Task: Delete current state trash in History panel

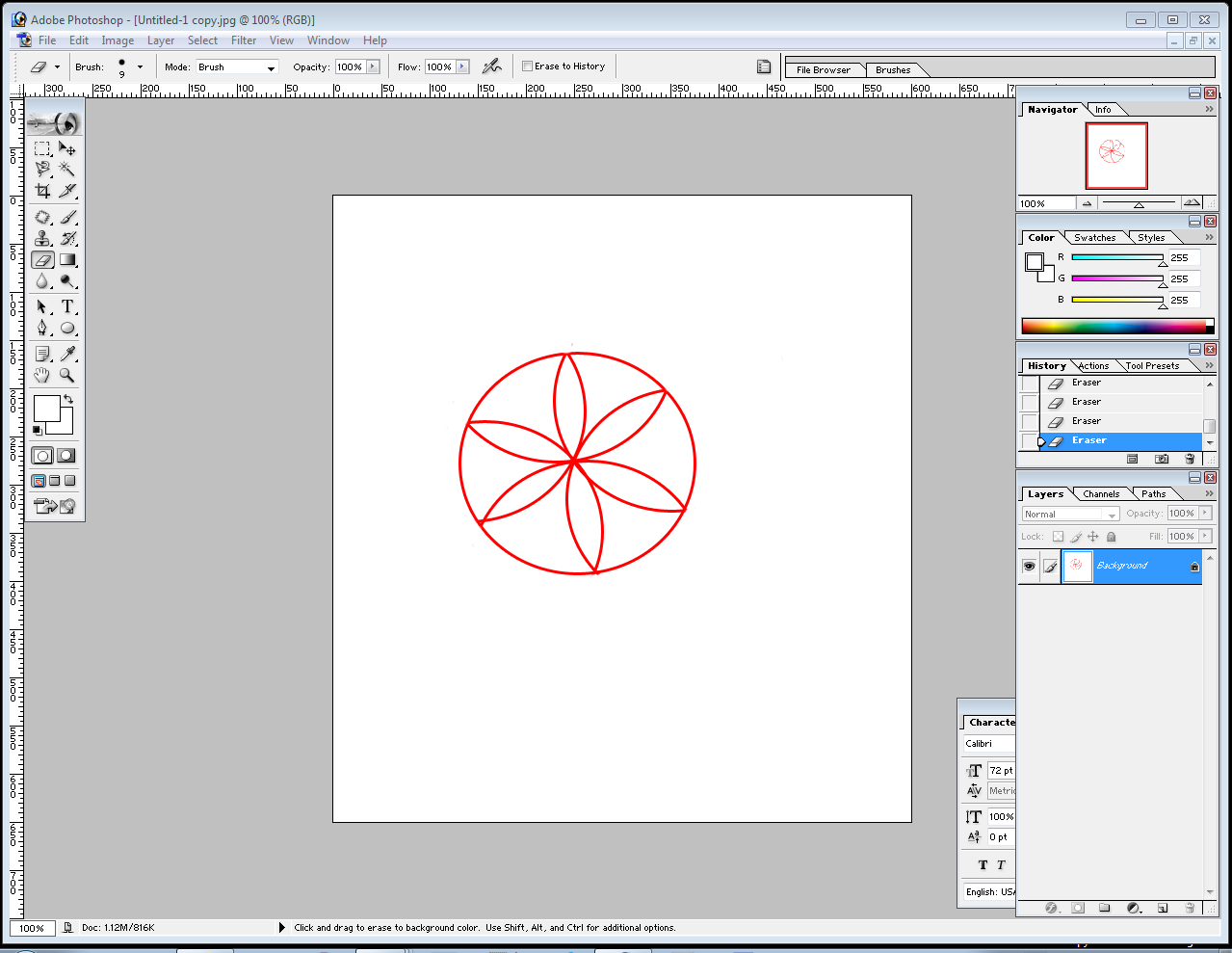Action: 1190,459
